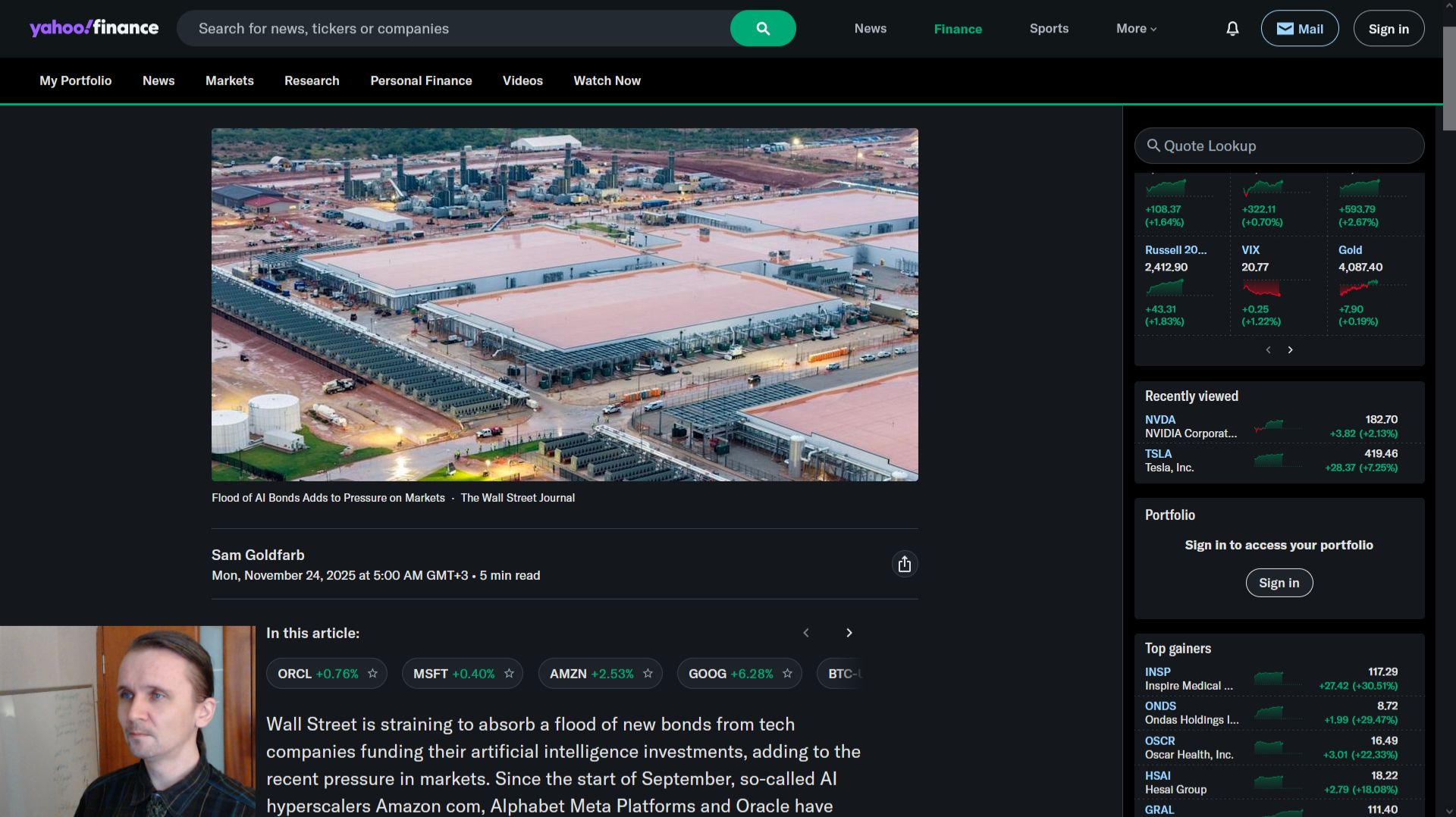Go to top News tab
Viewport: 1456px width, 817px height.
pos(871,28)
